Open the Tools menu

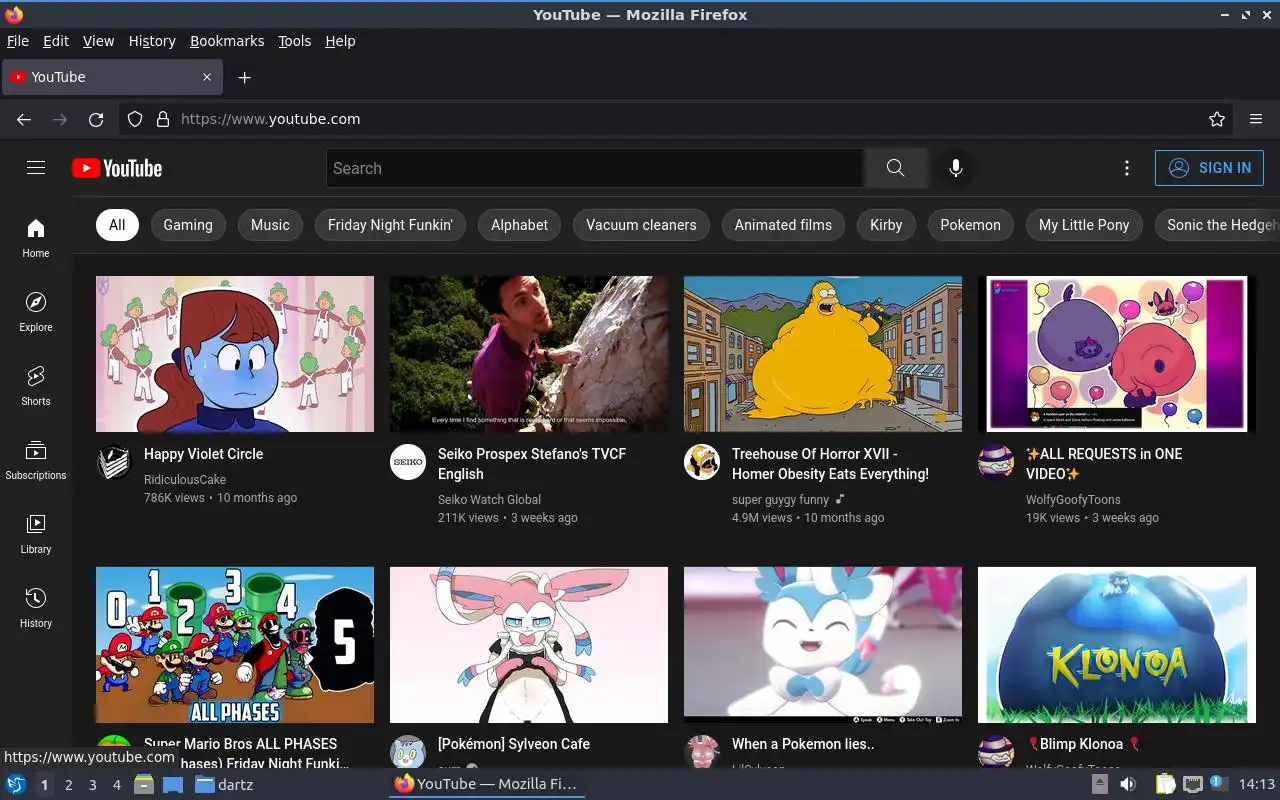point(295,41)
